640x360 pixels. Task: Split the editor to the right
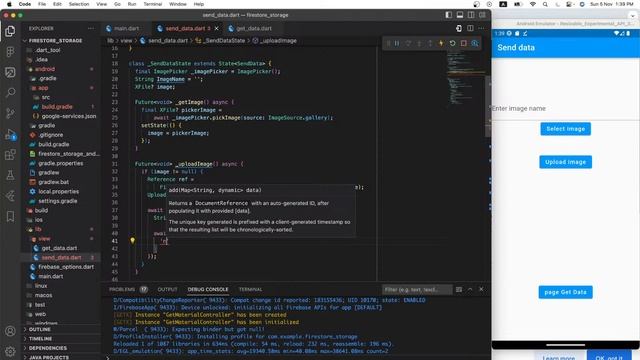point(470,28)
